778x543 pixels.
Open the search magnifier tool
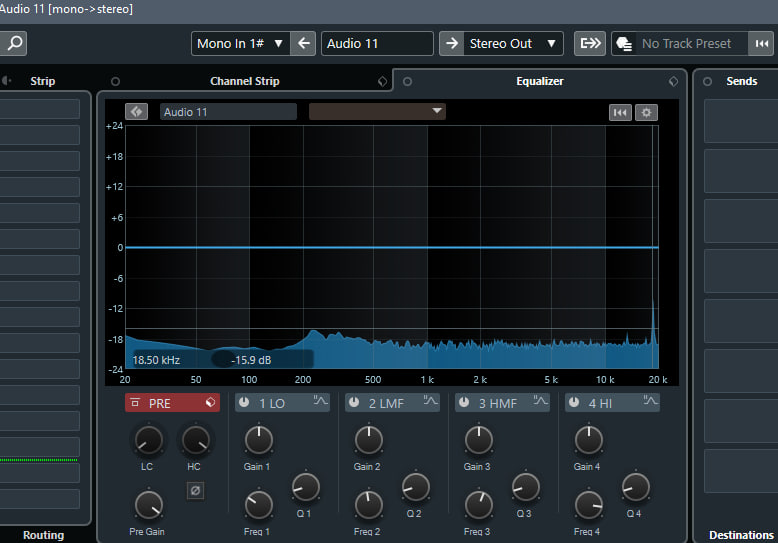(14, 43)
